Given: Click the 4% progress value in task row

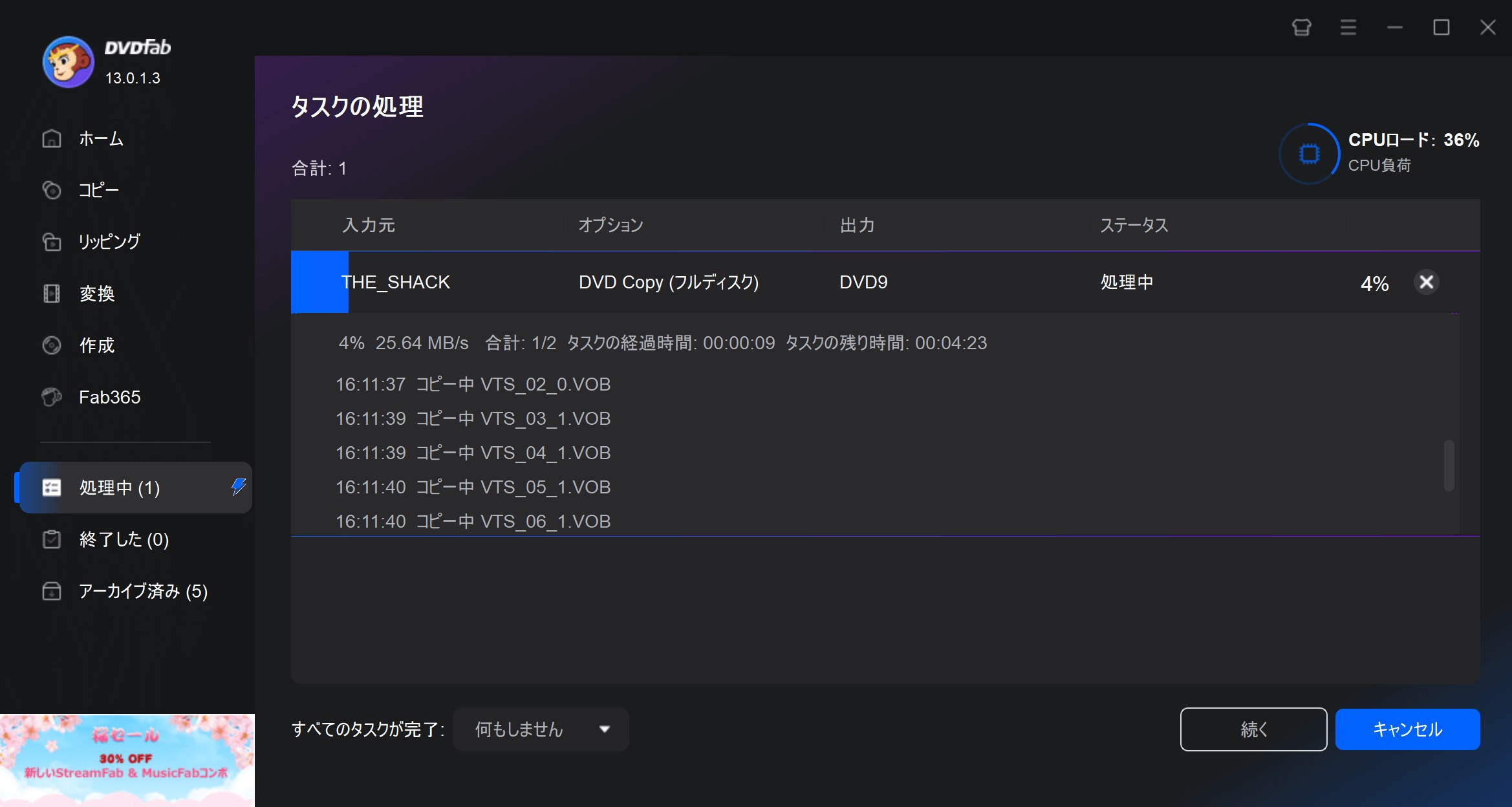Looking at the screenshot, I should pyautogui.click(x=1374, y=283).
